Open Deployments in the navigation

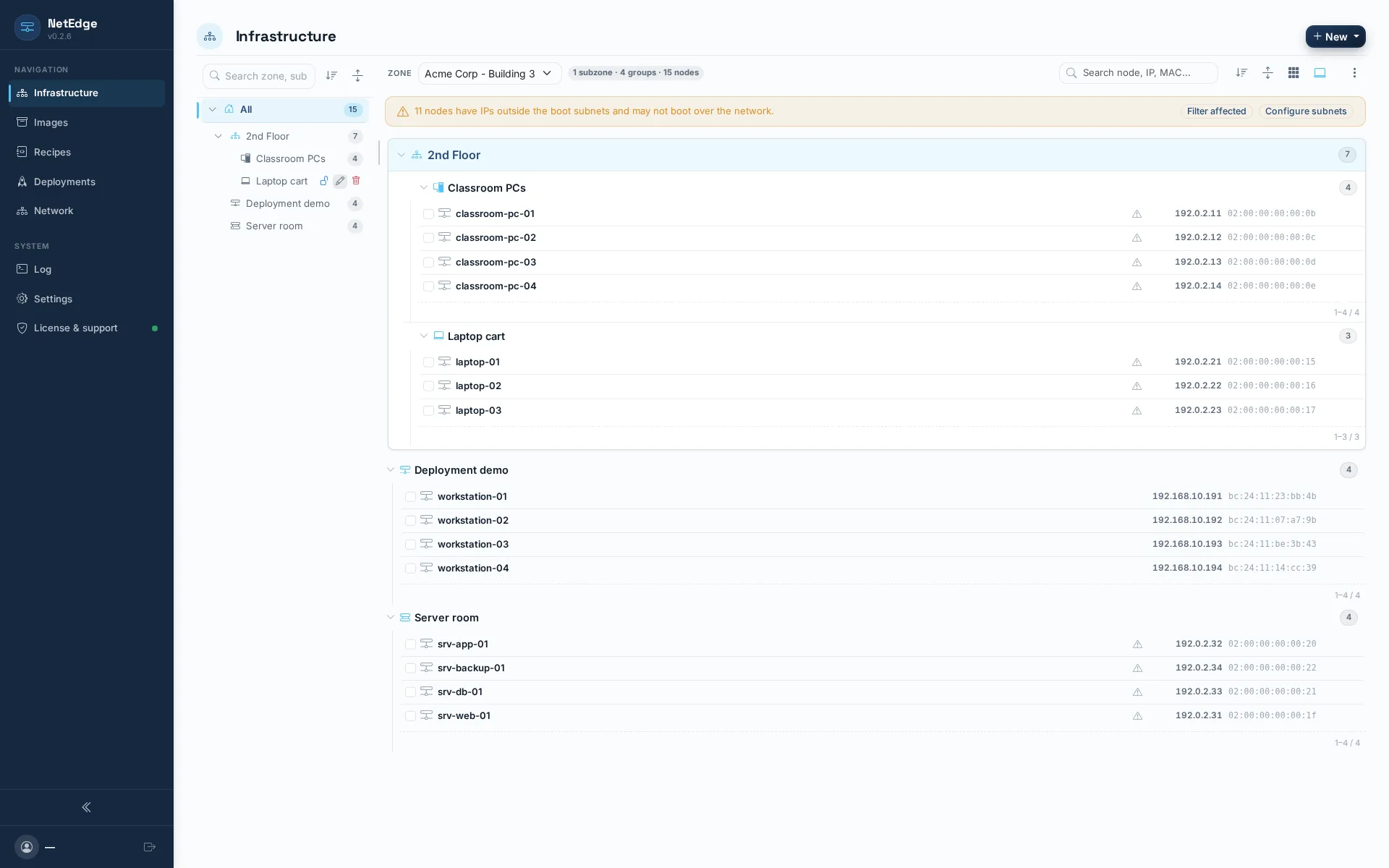click(x=87, y=182)
